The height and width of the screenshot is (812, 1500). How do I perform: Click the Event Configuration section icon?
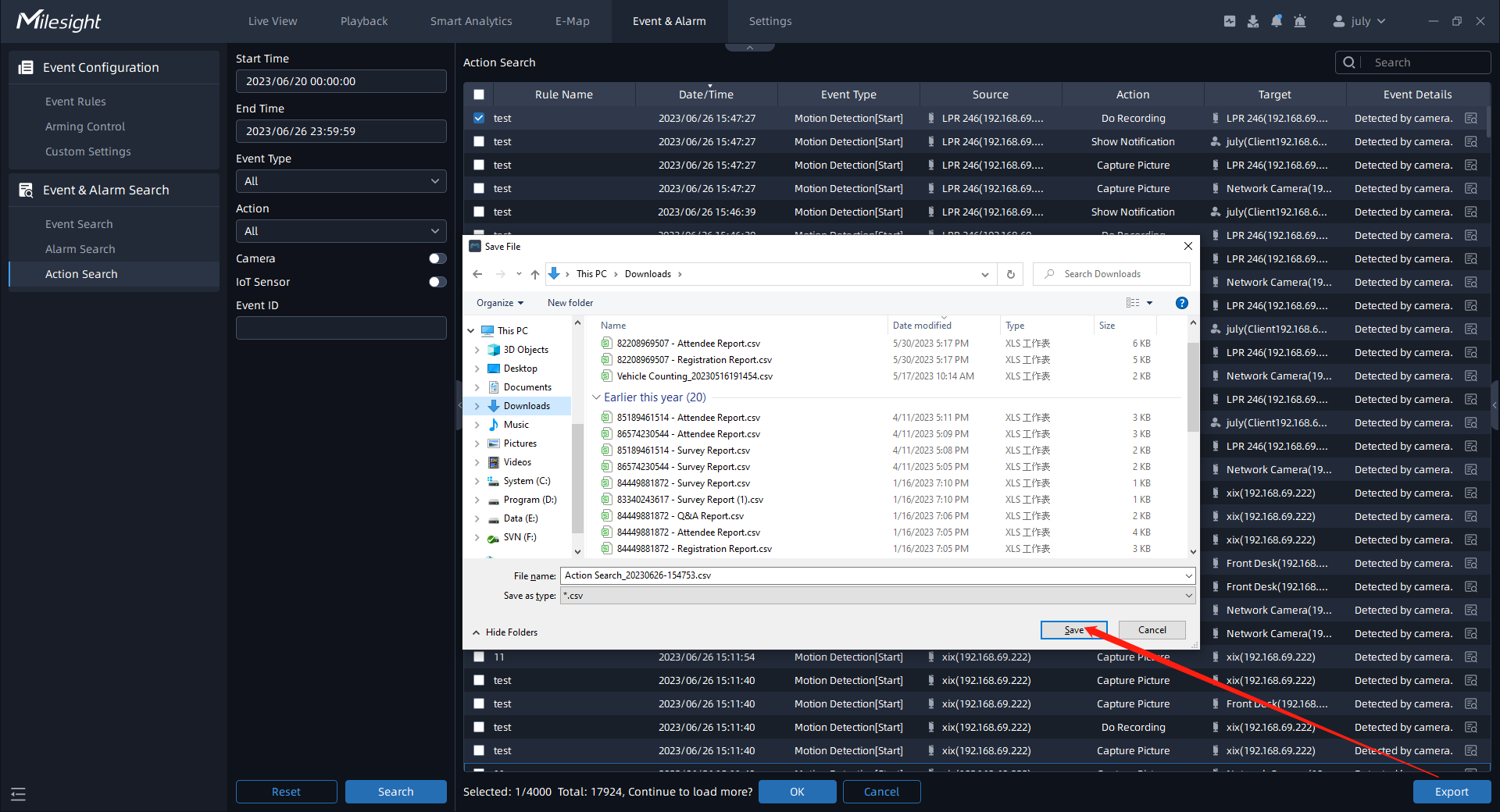26,67
